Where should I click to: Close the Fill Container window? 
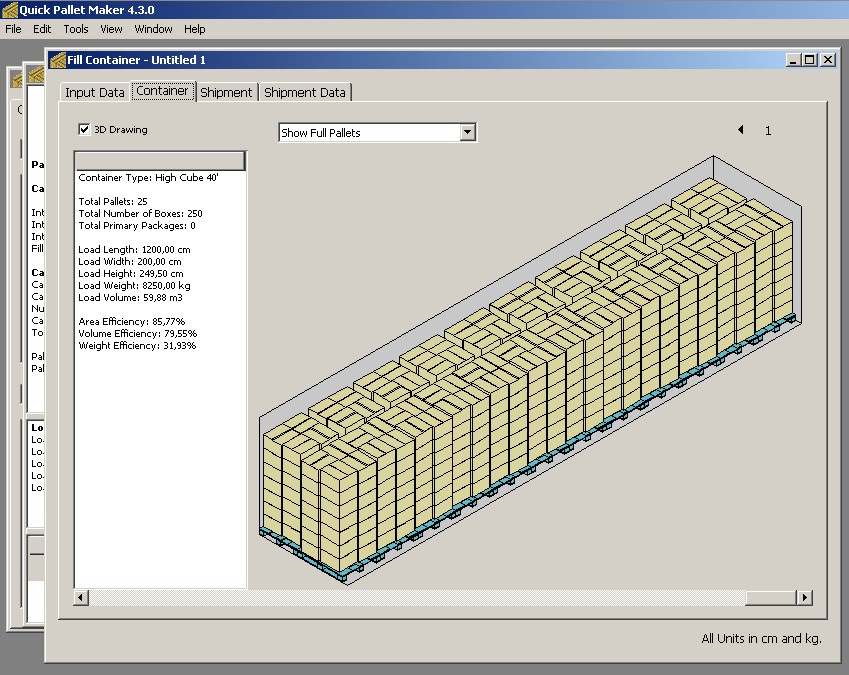[828, 60]
